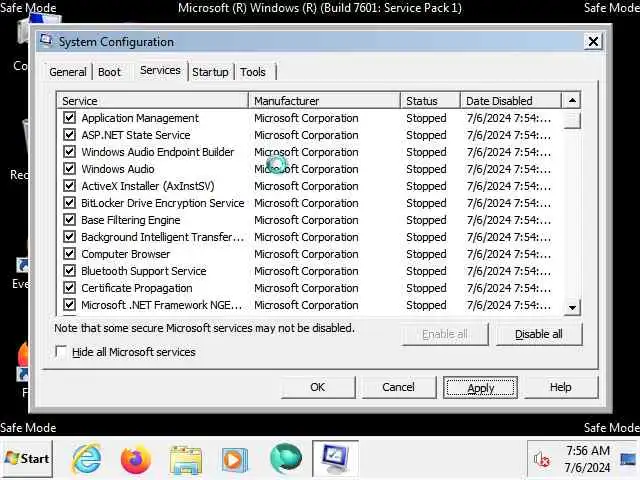Click Stopped status for ActiveX Installer
Viewport: 640px width, 480px height.
tap(426, 186)
